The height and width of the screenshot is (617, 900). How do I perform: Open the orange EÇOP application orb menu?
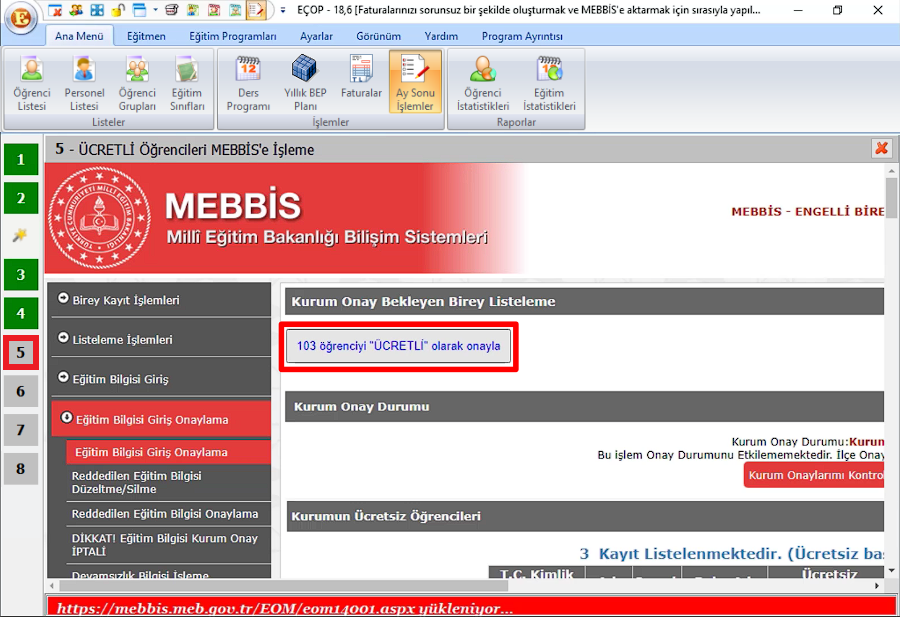[21, 17]
